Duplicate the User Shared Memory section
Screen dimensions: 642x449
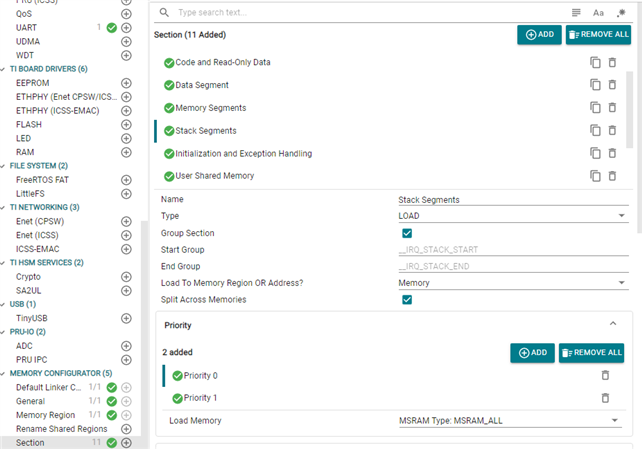pos(595,176)
